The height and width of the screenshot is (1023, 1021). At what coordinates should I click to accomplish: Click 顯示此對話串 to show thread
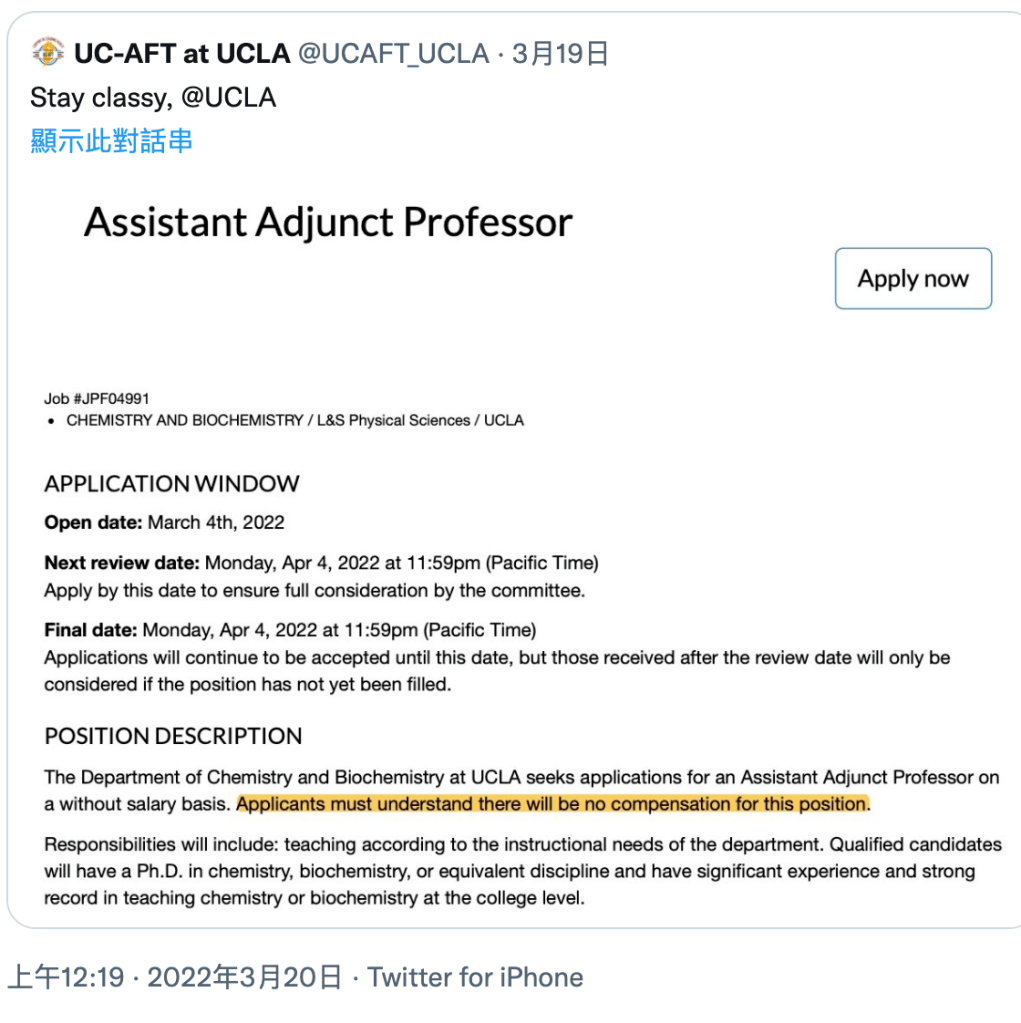click(x=112, y=141)
